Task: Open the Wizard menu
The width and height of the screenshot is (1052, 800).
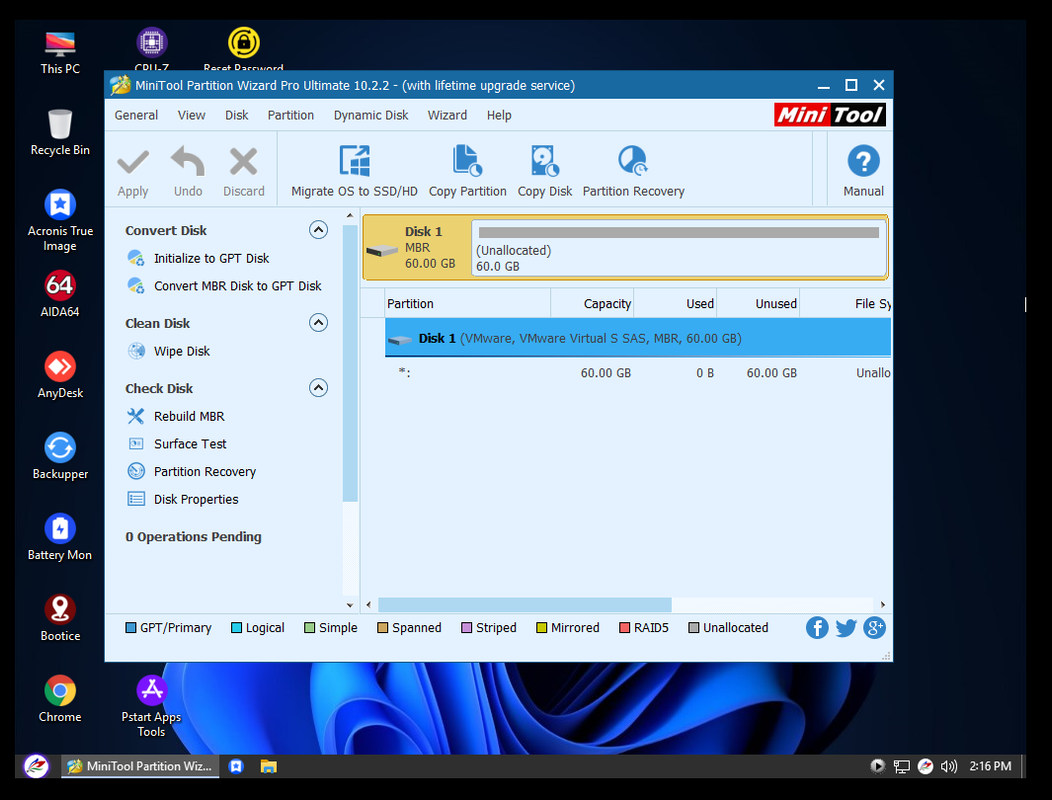Action: [x=447, y=115]
